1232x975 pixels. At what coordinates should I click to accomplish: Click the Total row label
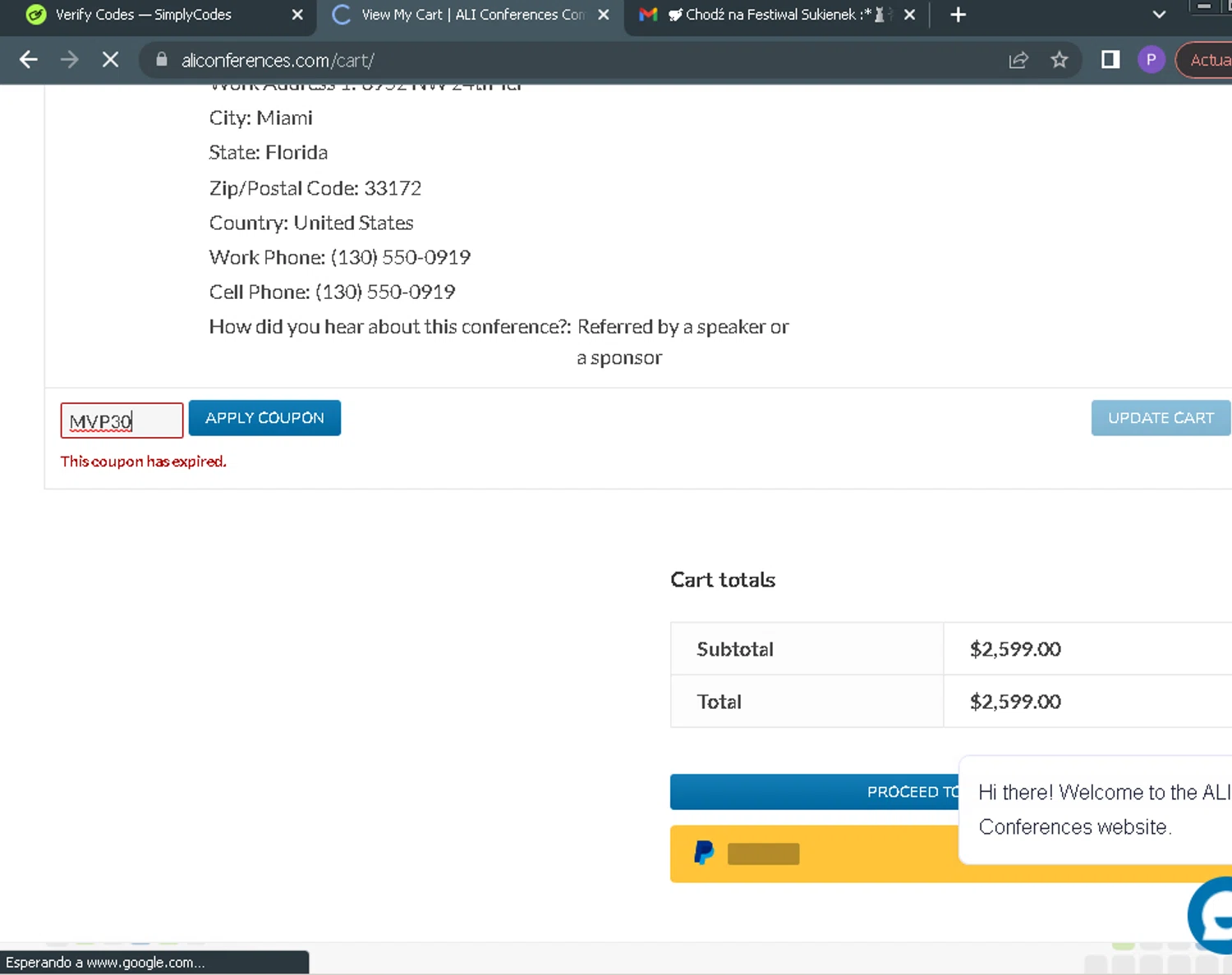point(719,701)
